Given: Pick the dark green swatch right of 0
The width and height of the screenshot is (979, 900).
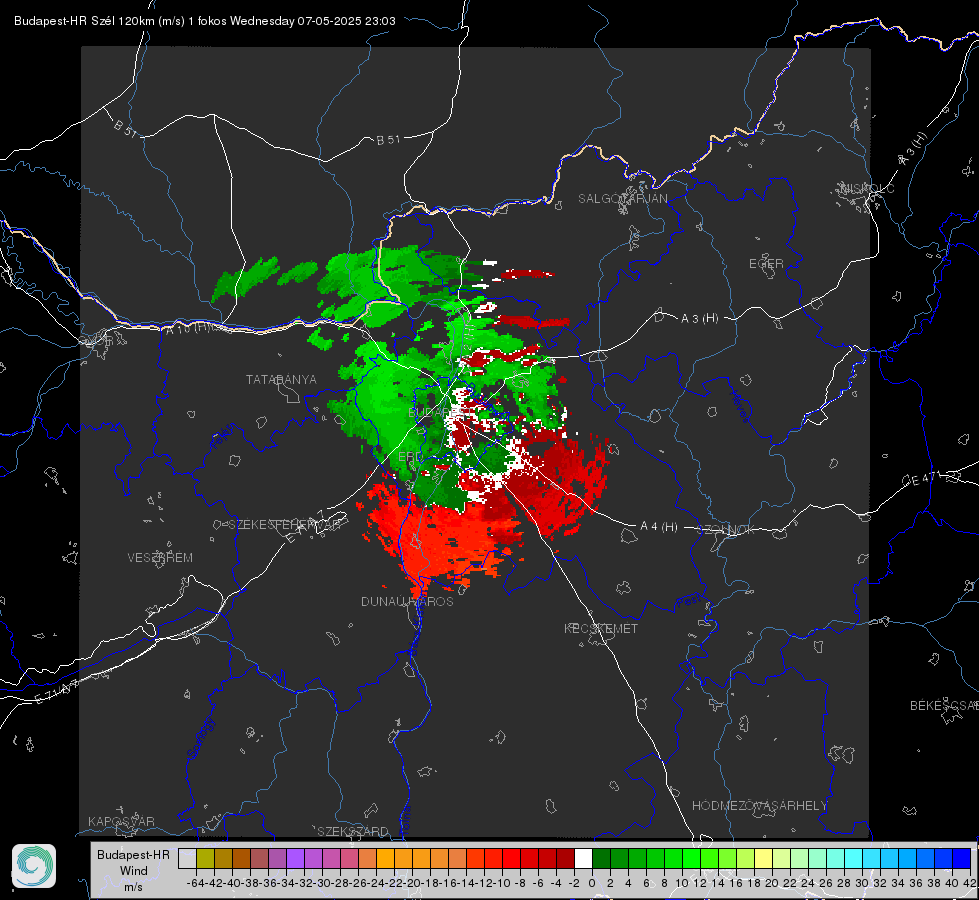Looking at the screenshot, I should 601,858.
